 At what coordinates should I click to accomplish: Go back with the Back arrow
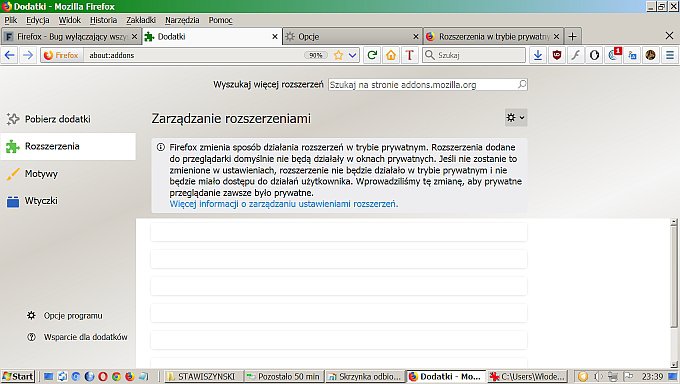10,55
